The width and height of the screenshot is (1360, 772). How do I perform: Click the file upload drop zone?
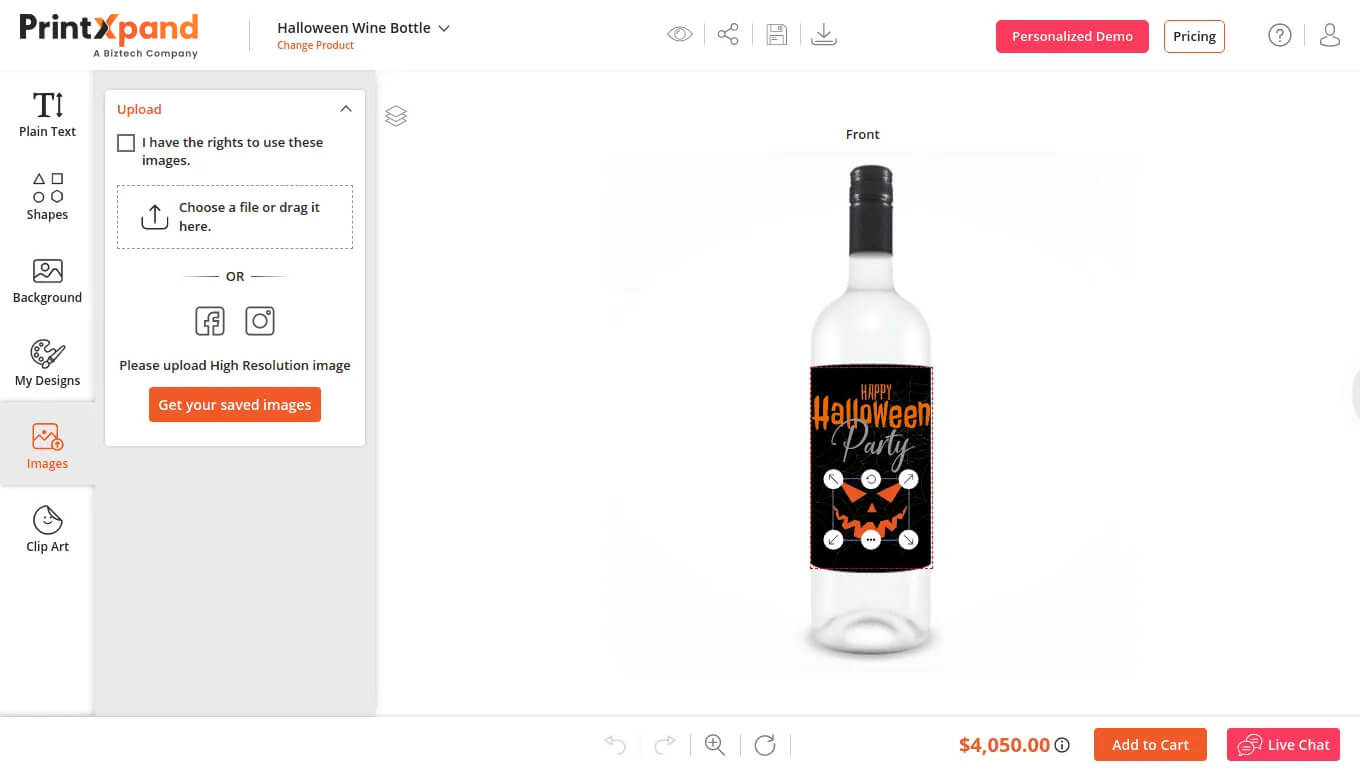coord(235,216)
